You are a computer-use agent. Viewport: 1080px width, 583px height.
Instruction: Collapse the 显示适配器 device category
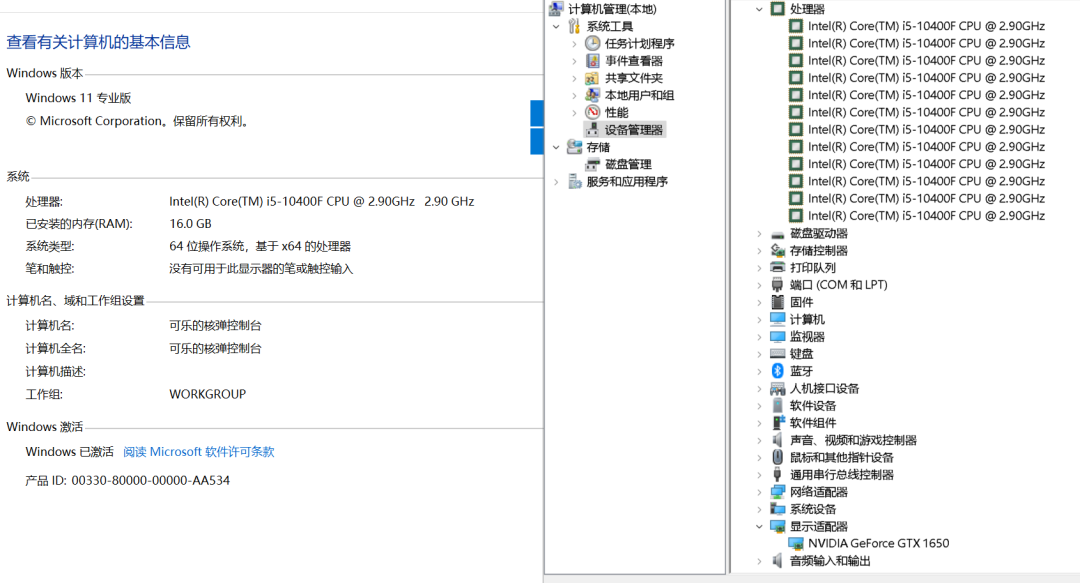click(x=760, y=526)
